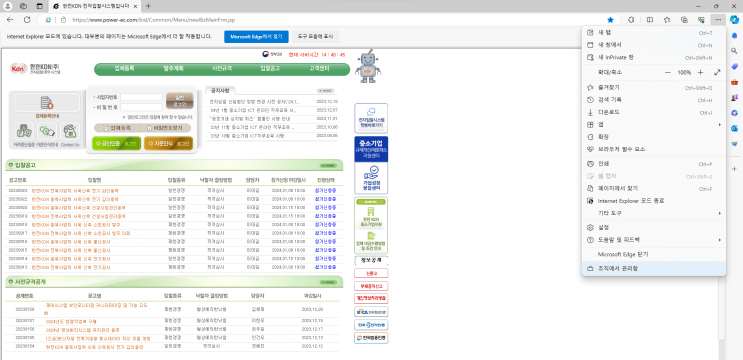Click the sidebar search magnifier icon
Image resolution: width=743 pixels, height=360 pixels.
pyautogui.click(x=734, y=51)
